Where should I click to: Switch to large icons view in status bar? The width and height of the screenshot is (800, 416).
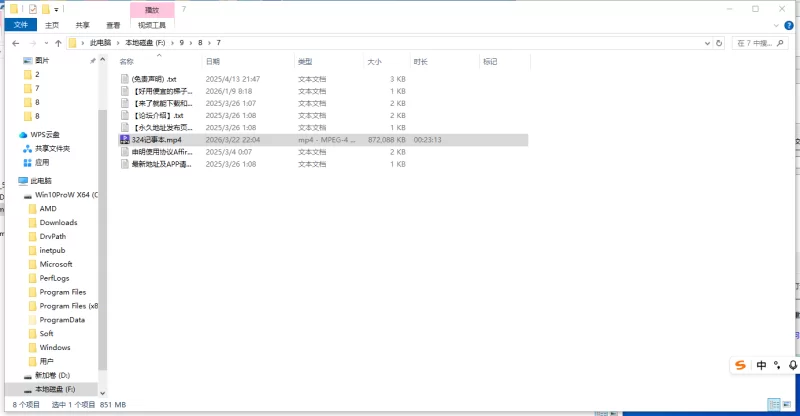(x=786, y=404)
